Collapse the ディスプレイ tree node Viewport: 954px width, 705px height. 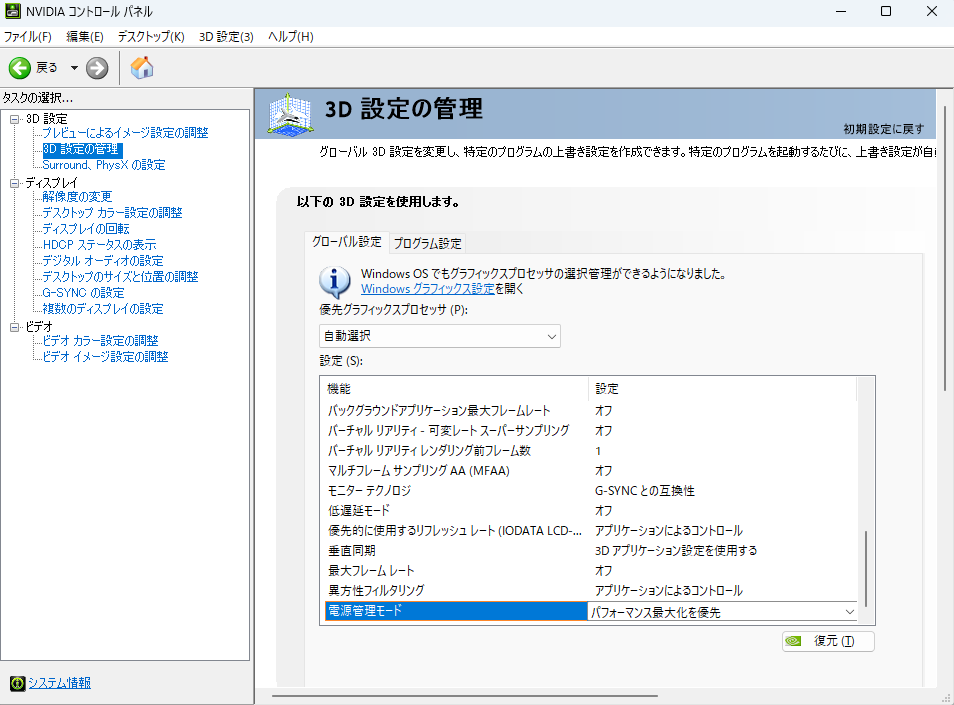click(15, 183)
